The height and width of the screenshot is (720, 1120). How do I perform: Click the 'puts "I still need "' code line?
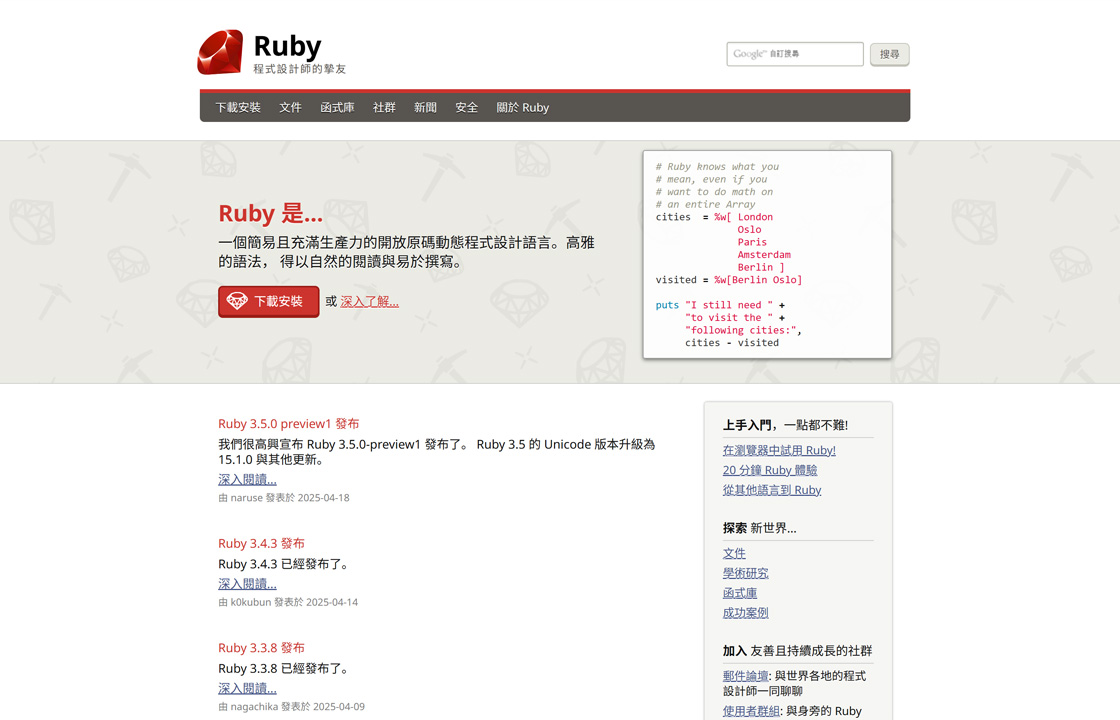point(720,305)
